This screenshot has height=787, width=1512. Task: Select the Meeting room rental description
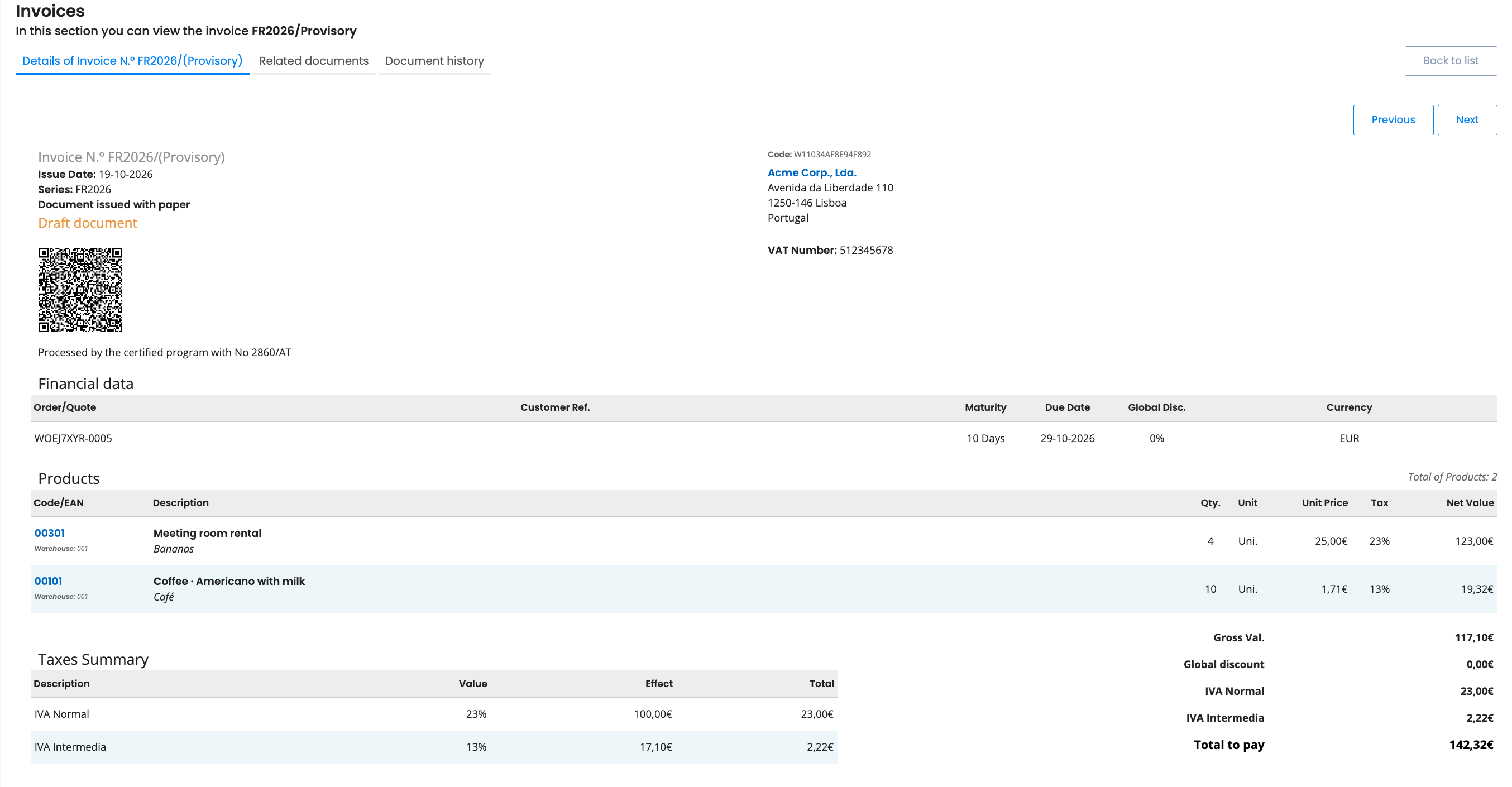pos(207,533)
